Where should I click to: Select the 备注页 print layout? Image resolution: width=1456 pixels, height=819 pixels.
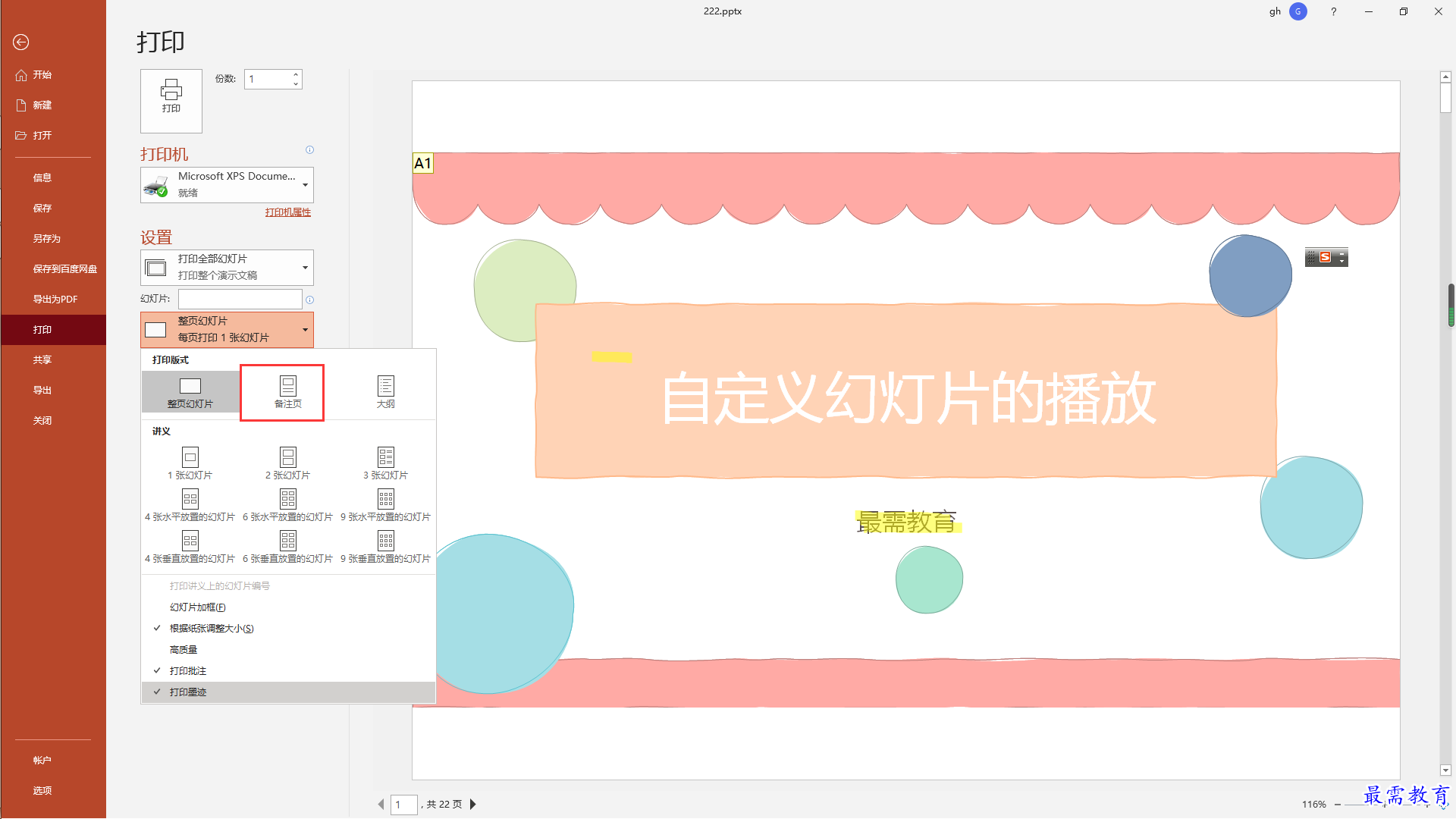288,392
